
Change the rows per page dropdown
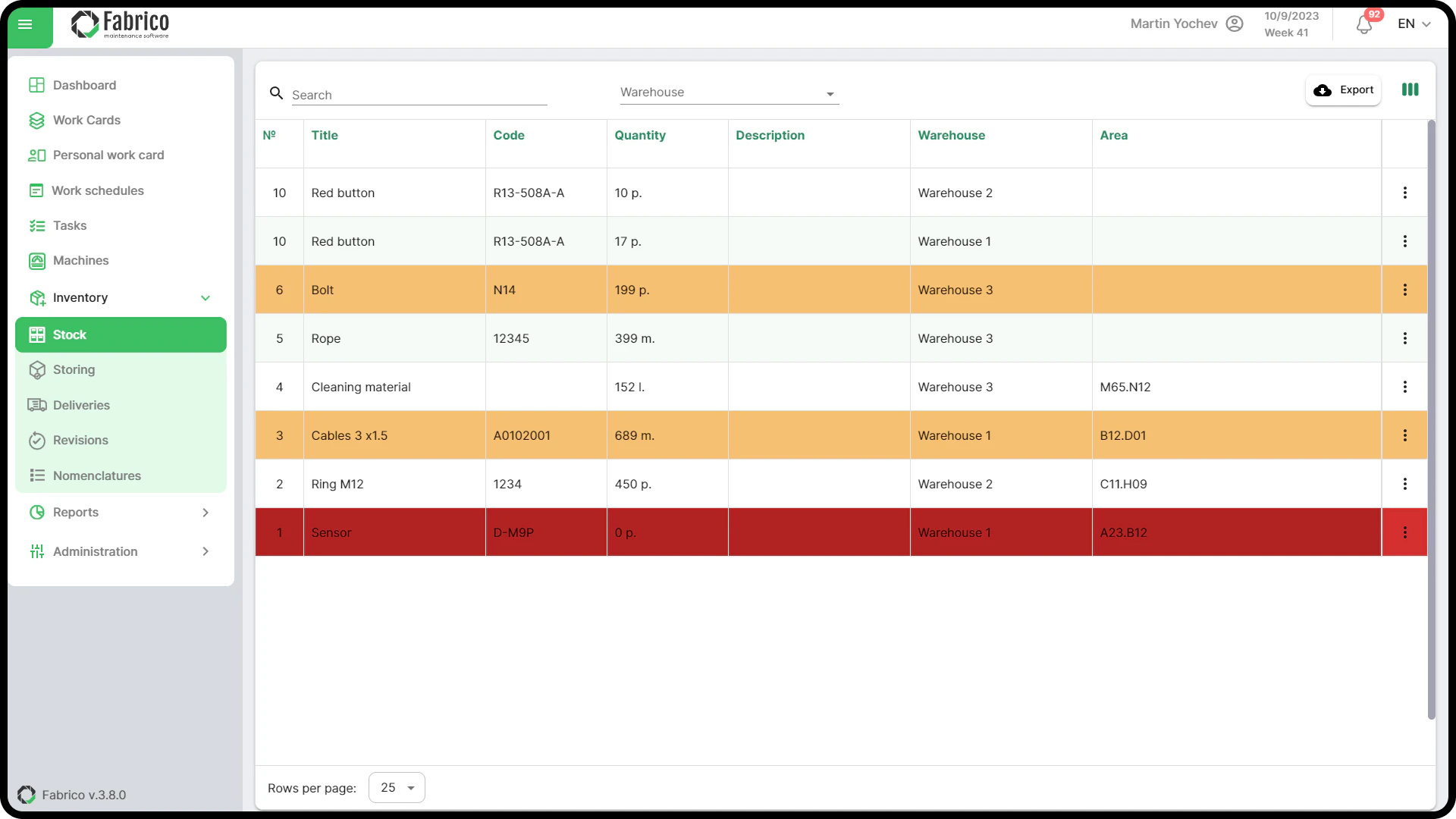[x=397, y=787]
